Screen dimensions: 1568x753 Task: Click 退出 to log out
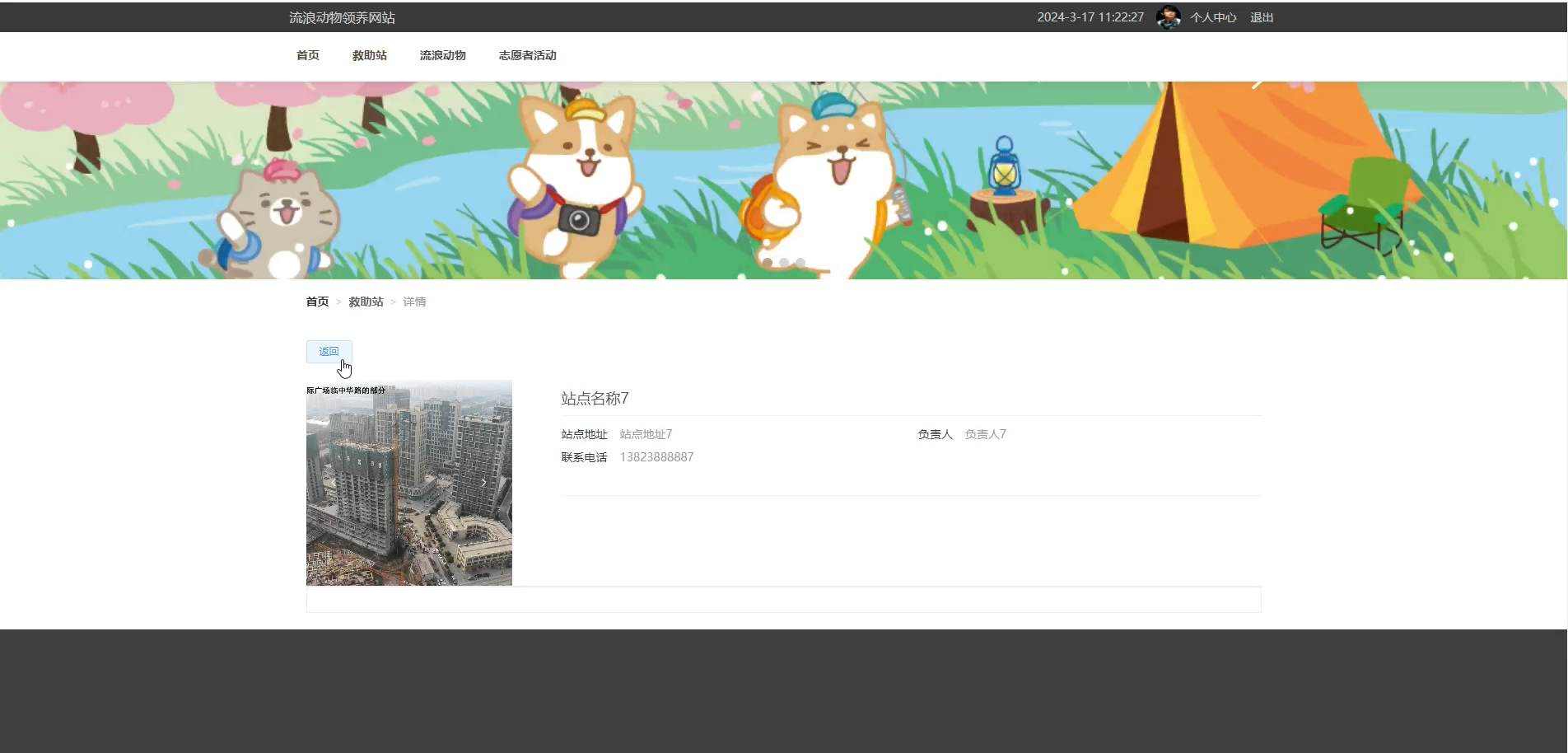1262,17
